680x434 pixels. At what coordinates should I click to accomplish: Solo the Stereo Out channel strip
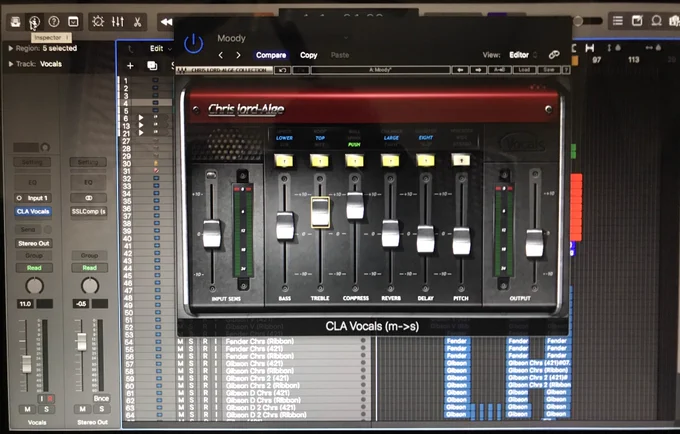point(101,409)
